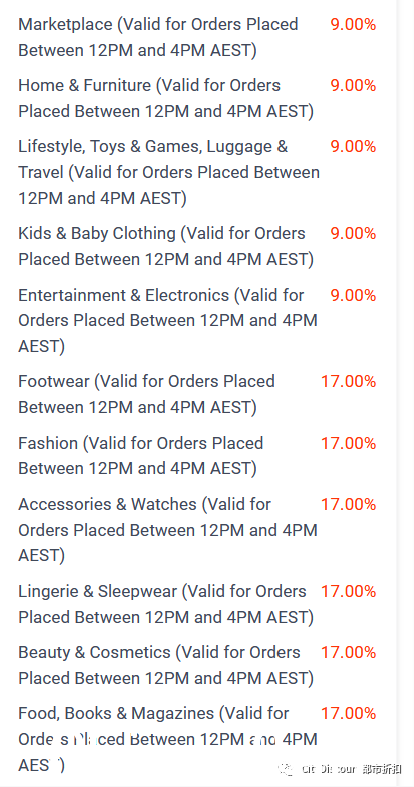Click the WeChat watermark logo icon
414x787 pixels.
[286, 768]
